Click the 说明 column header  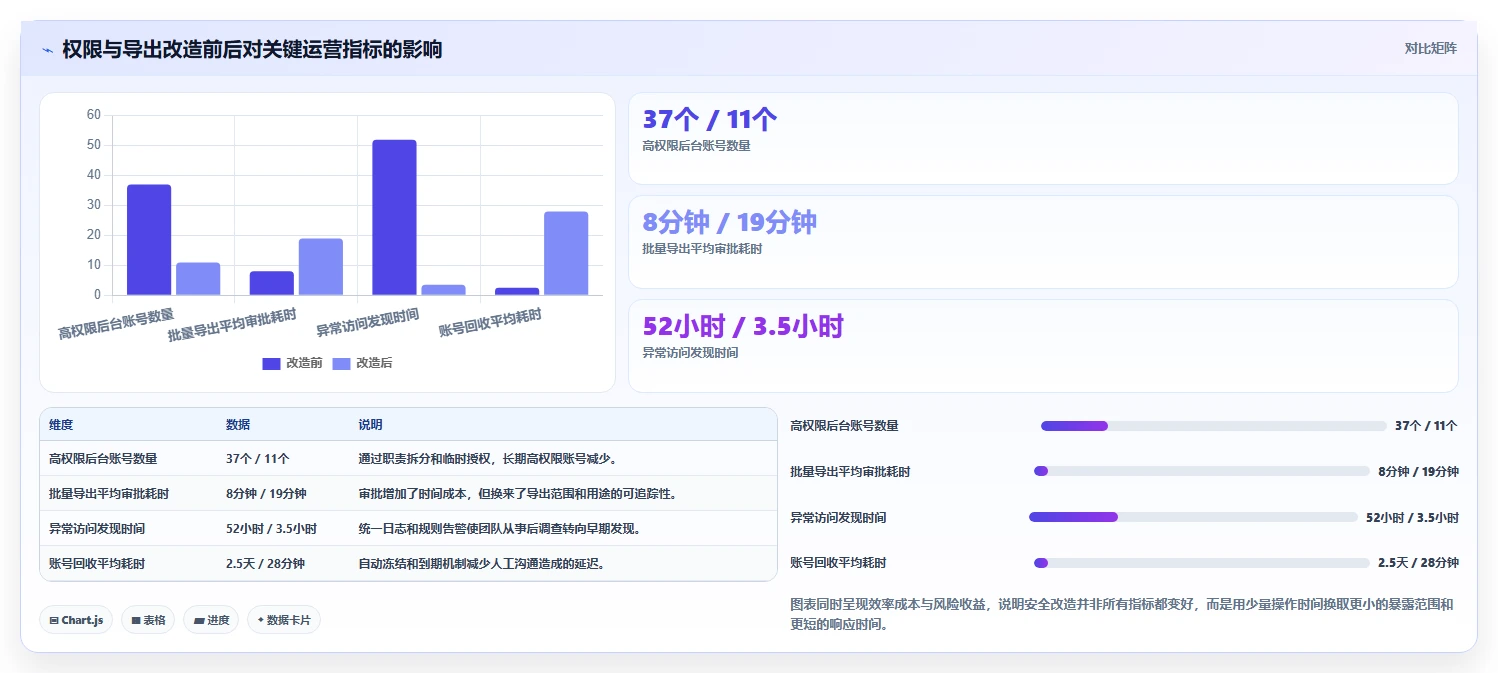[x=370, y=425]
